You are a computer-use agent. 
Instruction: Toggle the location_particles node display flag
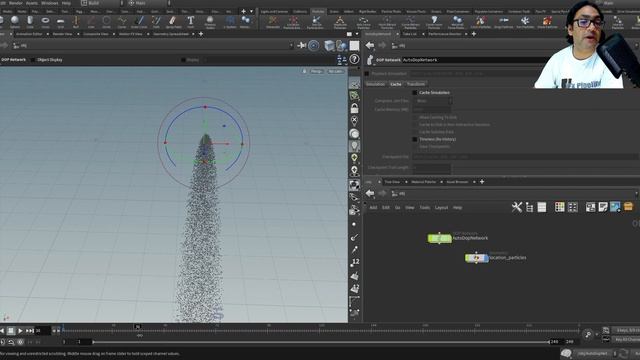(486, 258)
